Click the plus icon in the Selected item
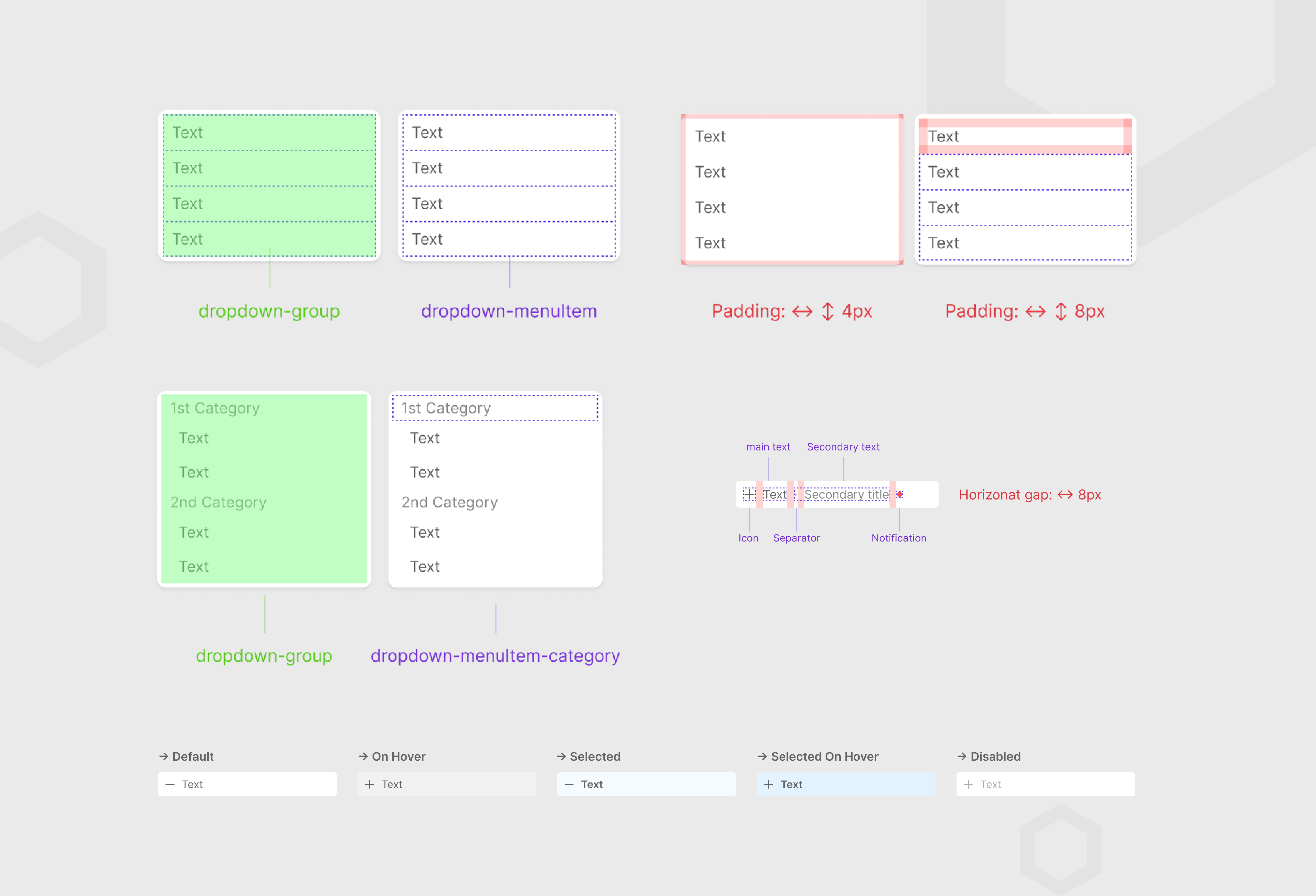Screen dimensions: 1316x896 (x=569, y=785)
